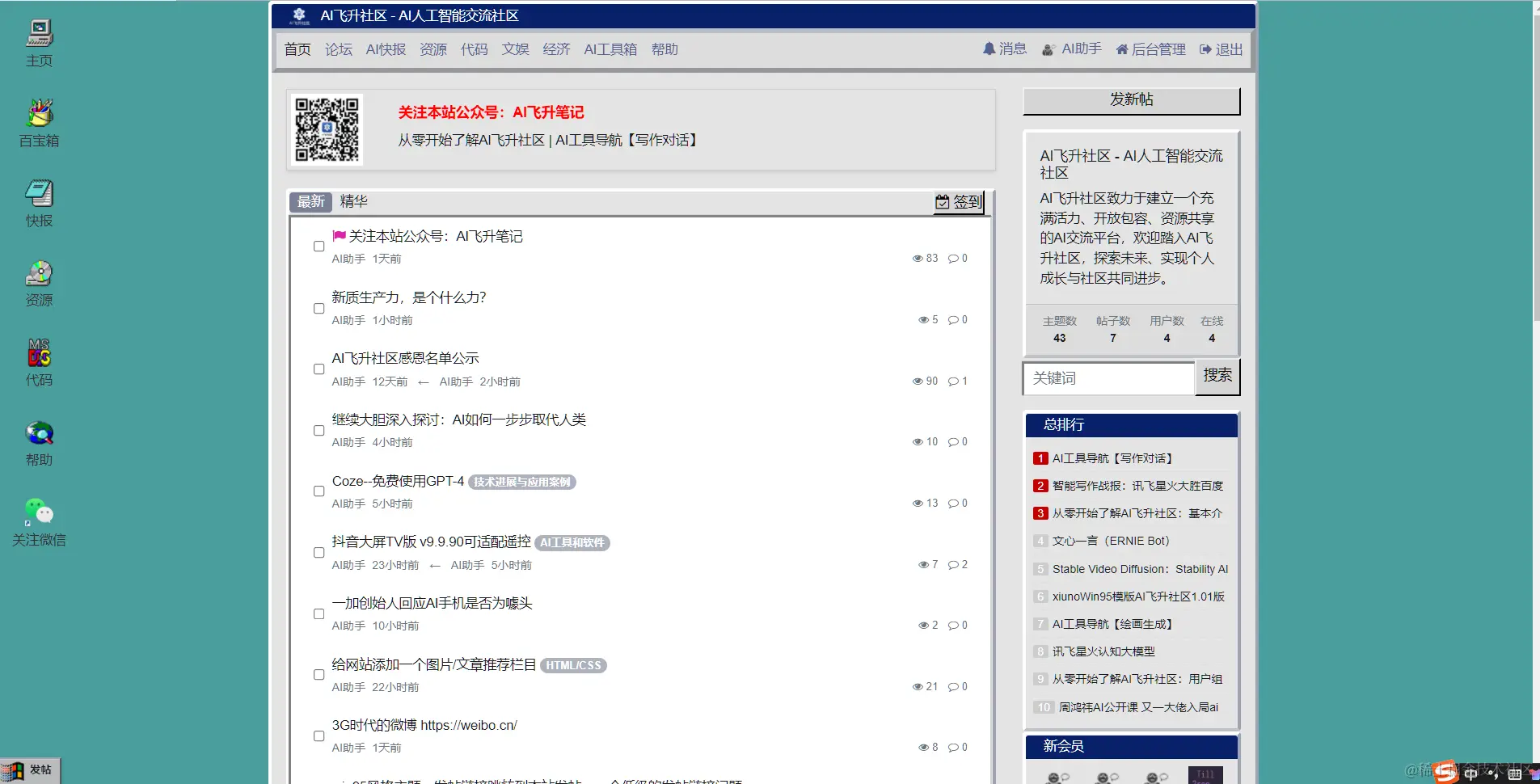Viewport: 1540px width, 784px height.
Task: Open the 帮助 desktop icon
Action: (39, 443)
